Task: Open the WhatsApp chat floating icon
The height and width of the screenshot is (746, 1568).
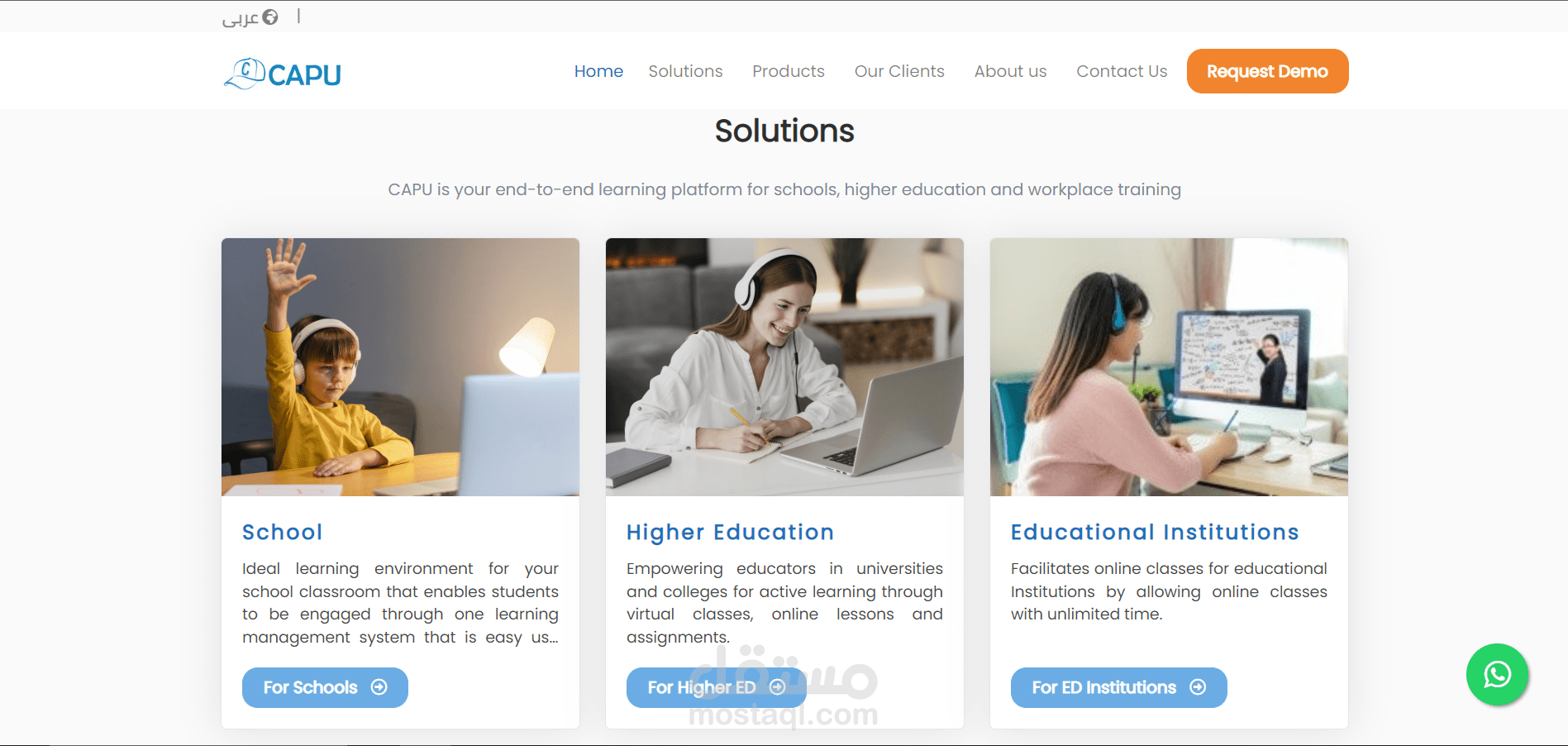Action: [1497, 675]
